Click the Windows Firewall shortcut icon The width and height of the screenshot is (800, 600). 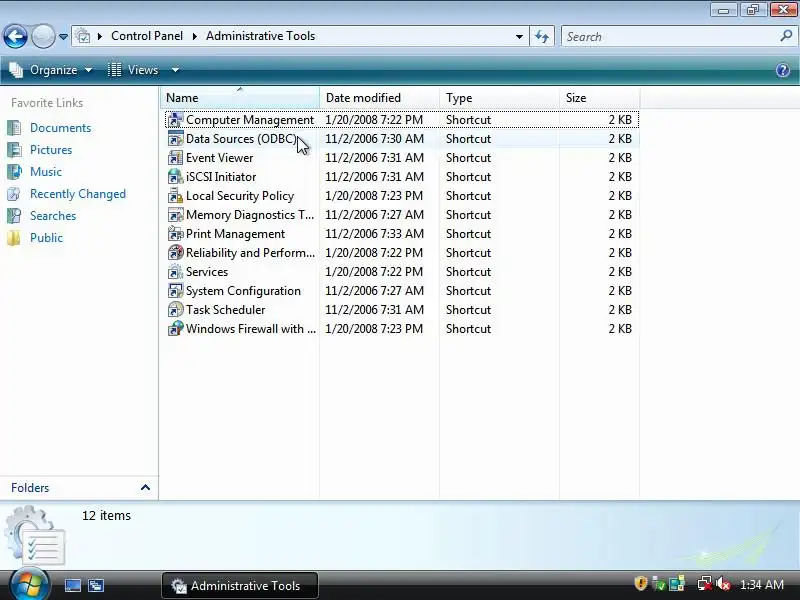click(176, 329)
